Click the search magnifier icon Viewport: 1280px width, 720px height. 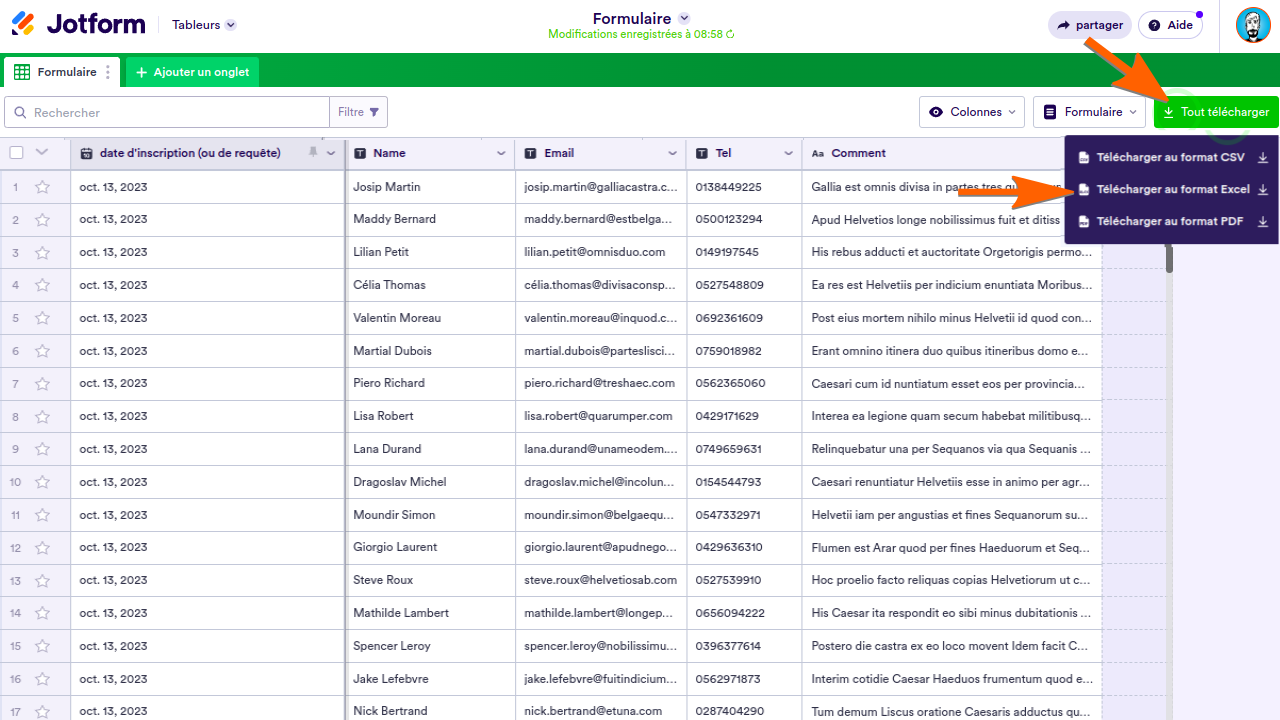(19, 112)
